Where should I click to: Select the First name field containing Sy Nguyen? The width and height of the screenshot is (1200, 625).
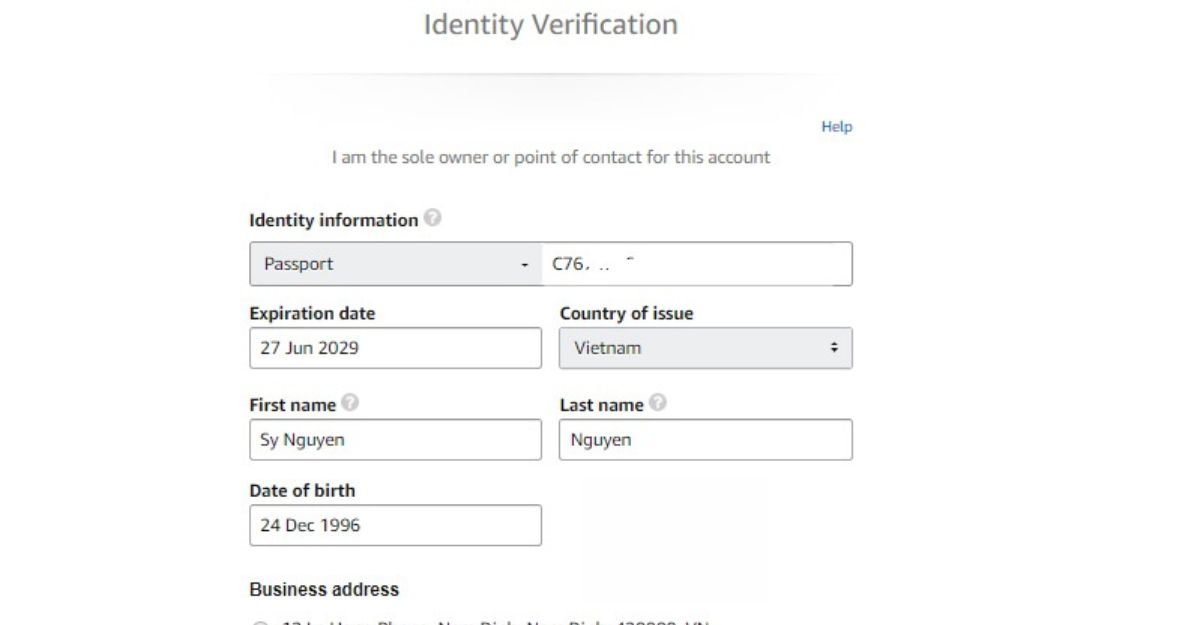[x=395, y=440]
